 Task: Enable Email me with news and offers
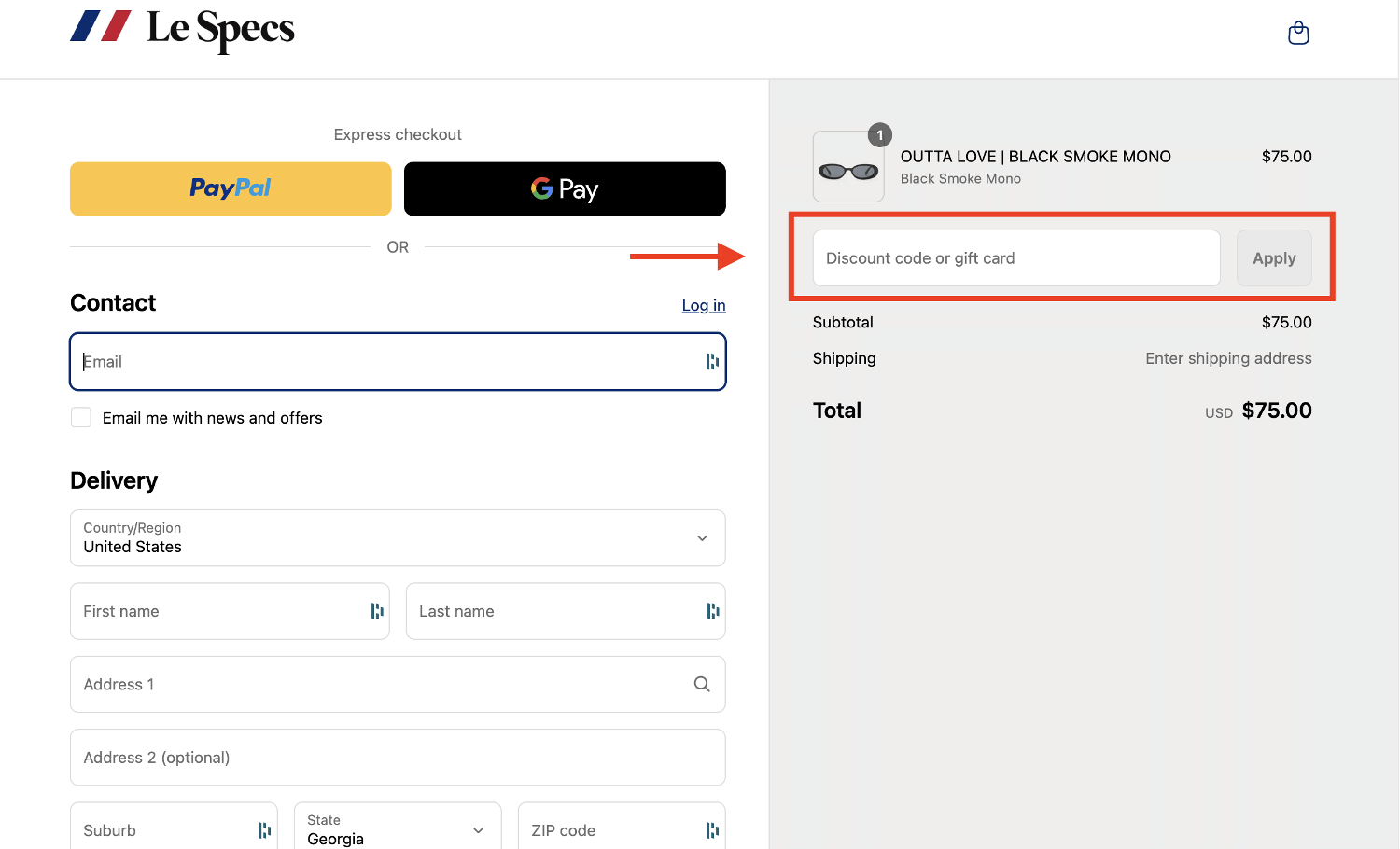(81, 418)
